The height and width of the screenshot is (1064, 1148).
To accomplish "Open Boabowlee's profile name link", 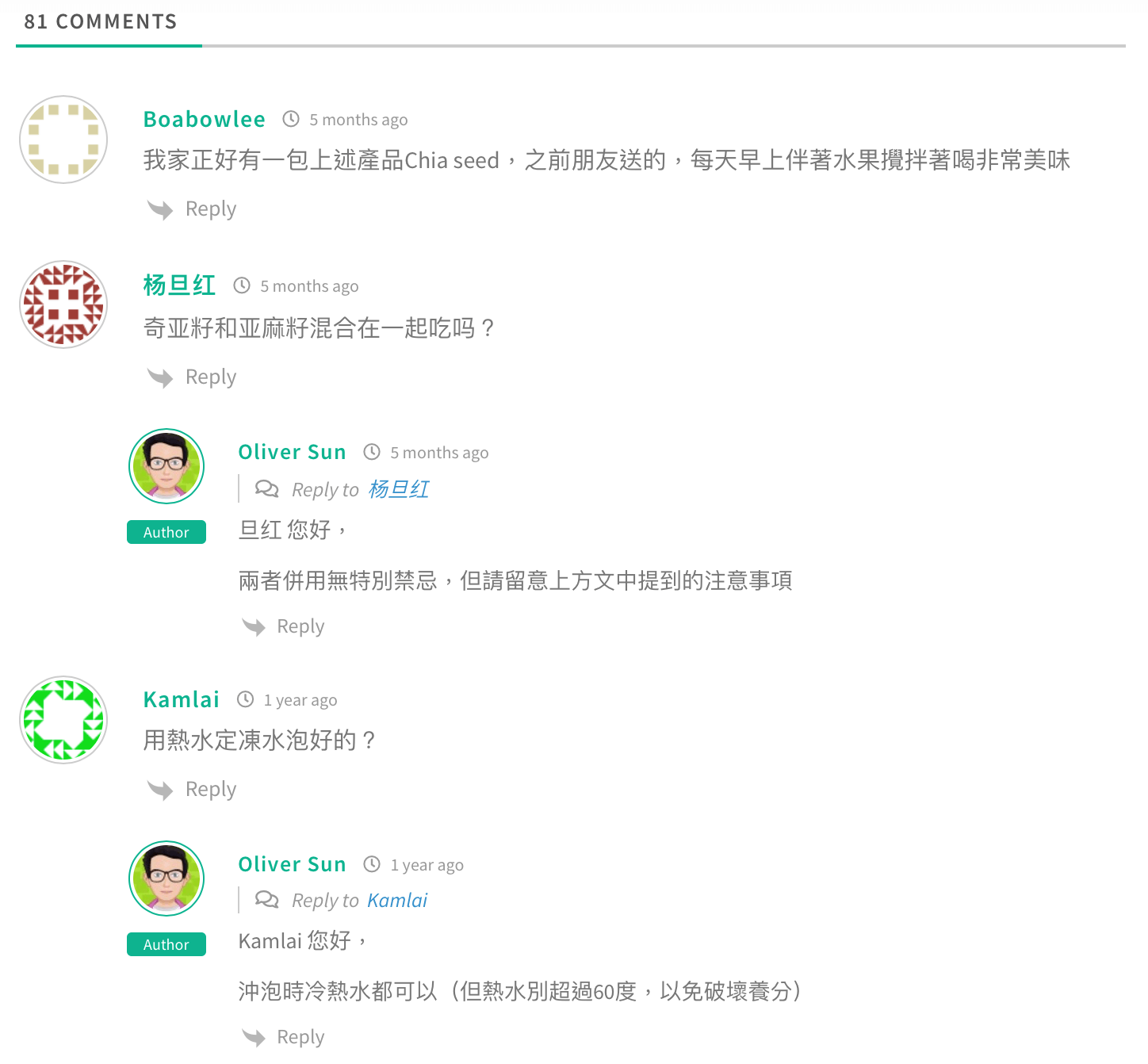I will click(x=205, y=119).
